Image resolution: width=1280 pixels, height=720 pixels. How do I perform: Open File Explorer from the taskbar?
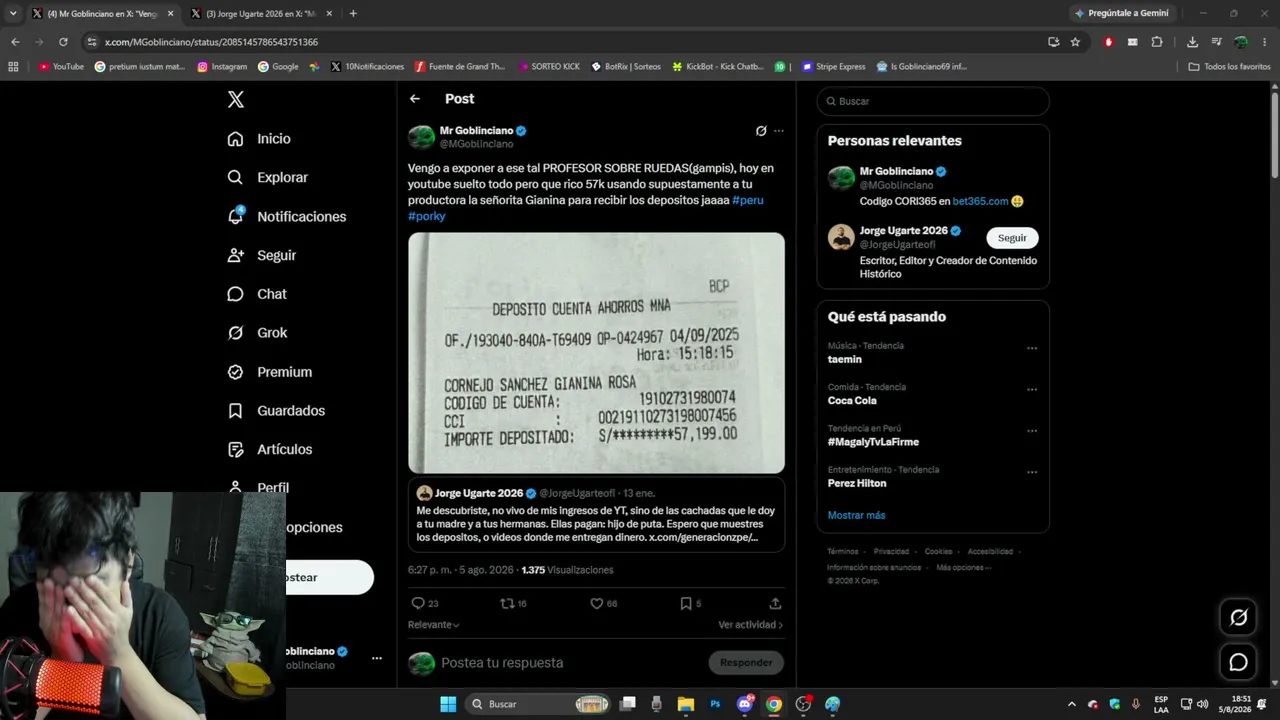[x=686, y=704]
